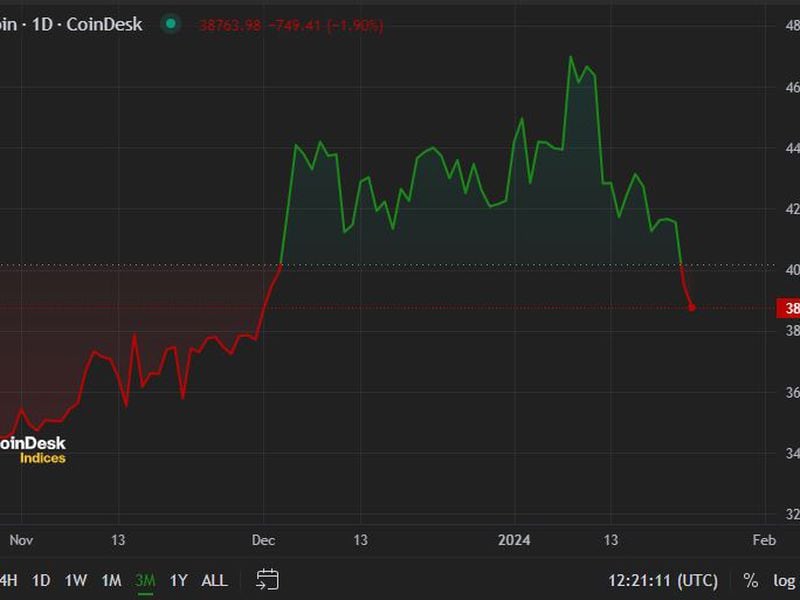This screenshot has width=800, height=600.
Task: Click the yellow Indices badge
Action: [42, 459]
